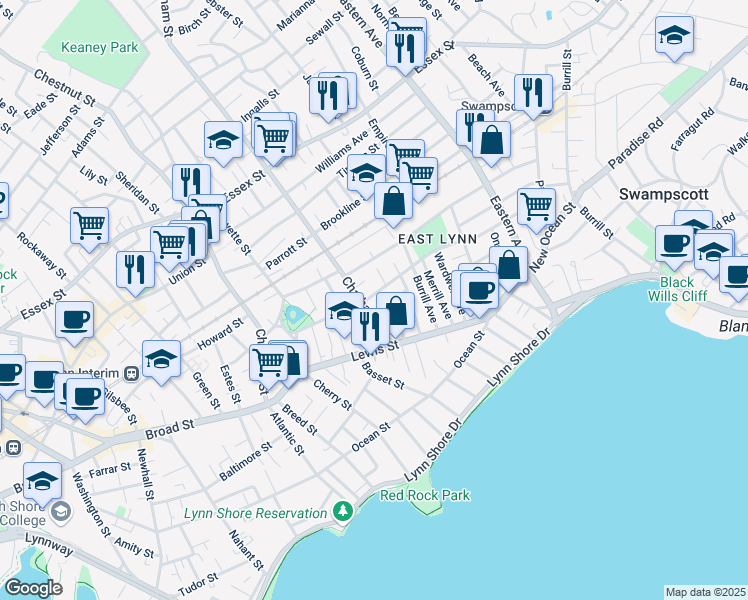The height and width of the screenshot is (600, 748).
Task: Select the shopping cart marker below Ingalls St
Action: (x=274, y=140)
